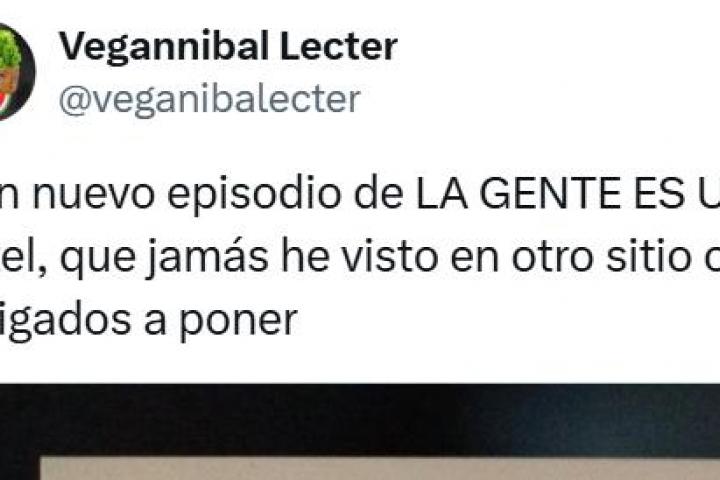Open the attached photo below the tweet
720x480 pixels.
360,432
